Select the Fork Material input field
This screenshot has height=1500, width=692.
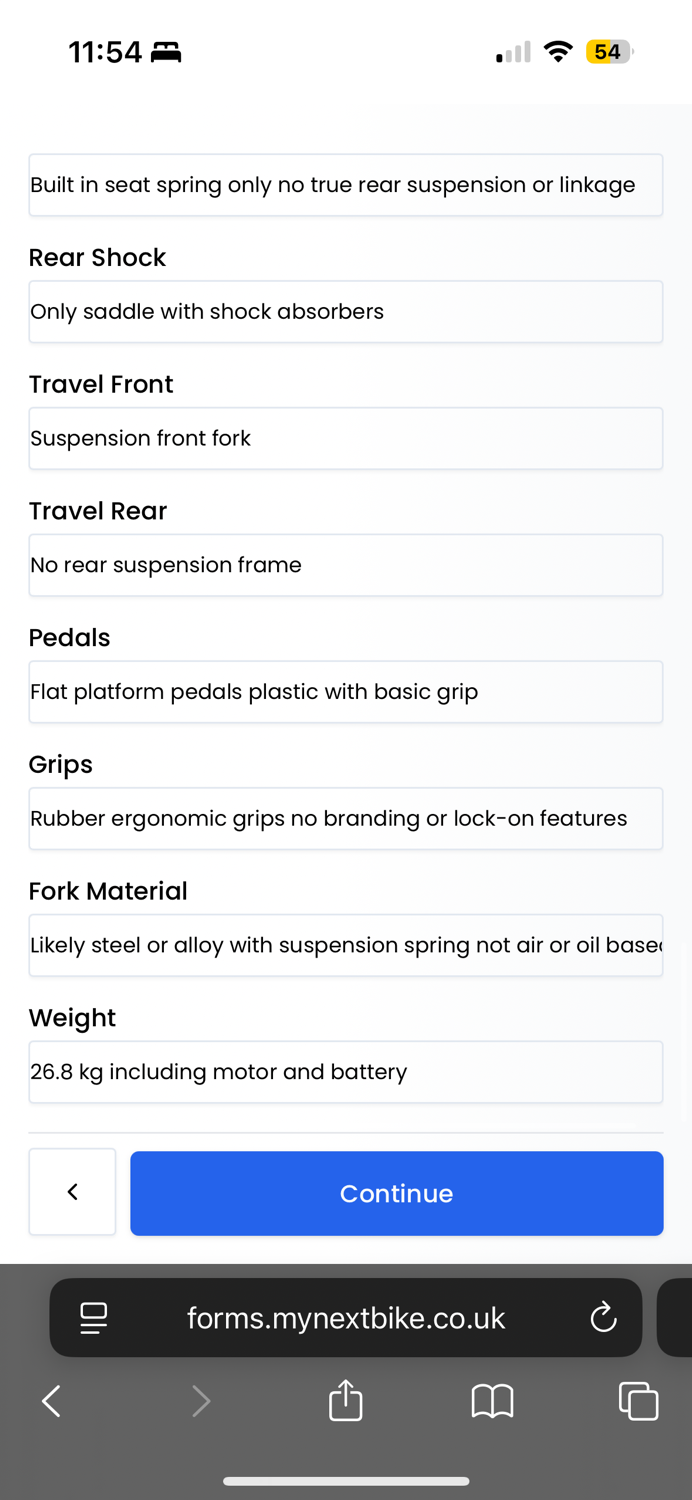[346, 945]
